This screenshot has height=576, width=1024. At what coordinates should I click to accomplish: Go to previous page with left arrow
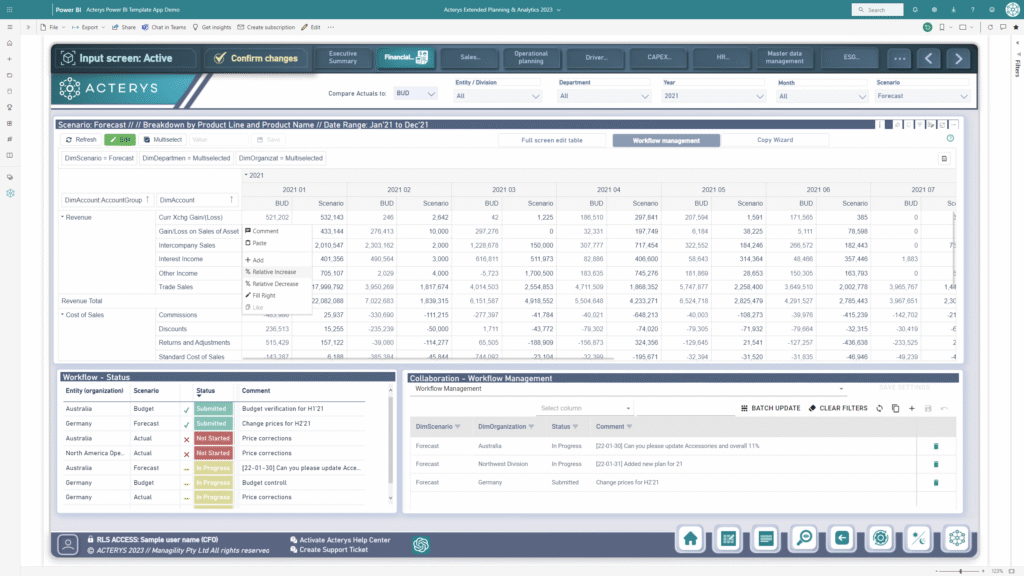coord(929,58)
